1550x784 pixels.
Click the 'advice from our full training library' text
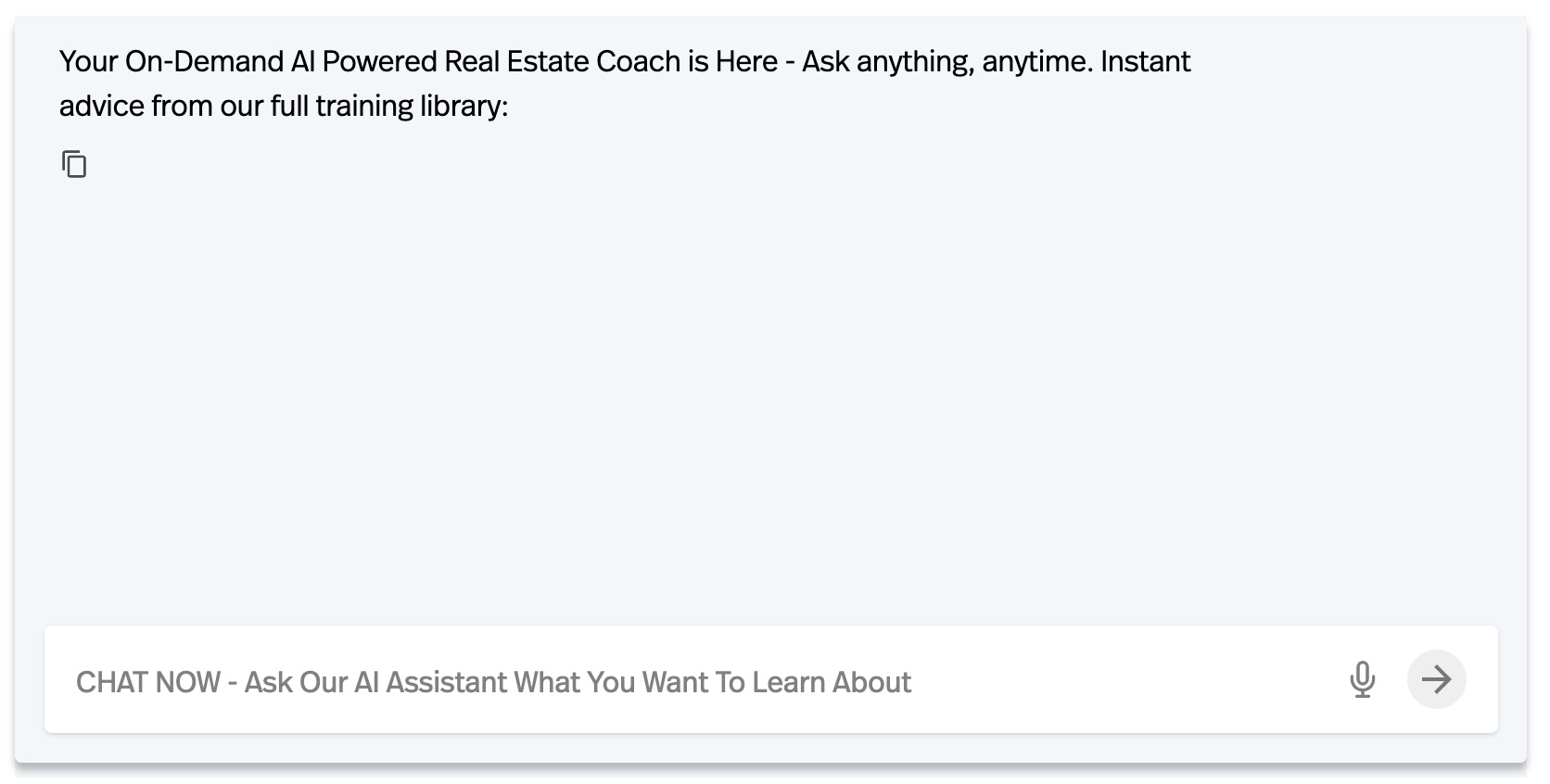(x=284, y=106)
